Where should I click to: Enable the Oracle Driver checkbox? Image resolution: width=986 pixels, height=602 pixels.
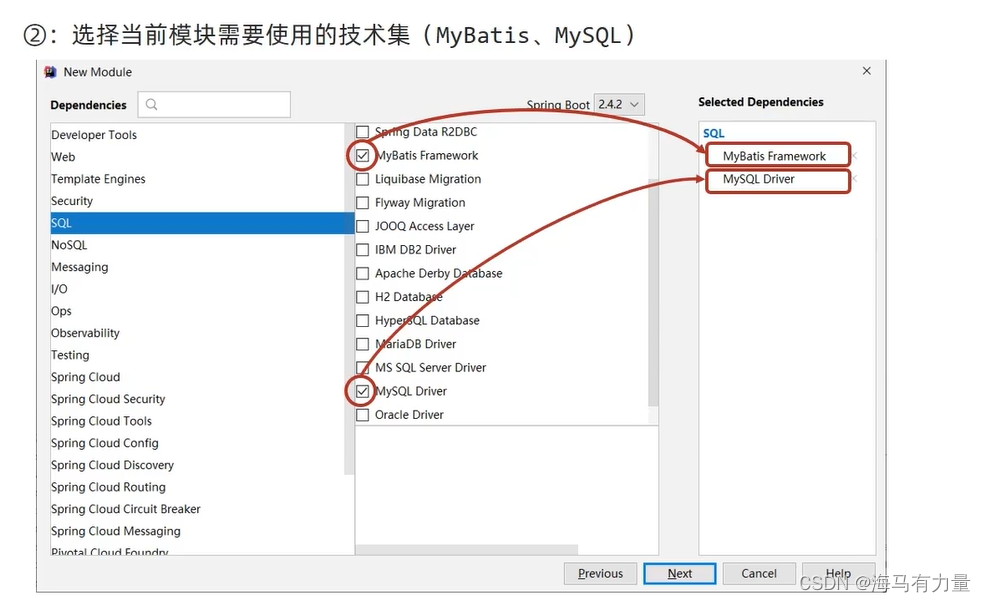point(363,415)
